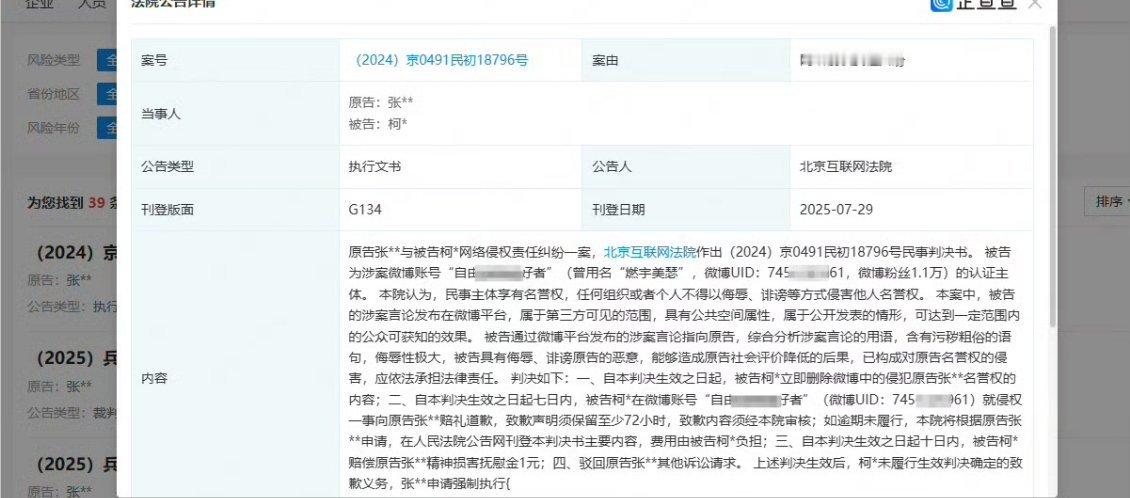Viewport: 1130px width, 498px height.
Task: Click the G134 publication page value
Action: pos(365,210)
